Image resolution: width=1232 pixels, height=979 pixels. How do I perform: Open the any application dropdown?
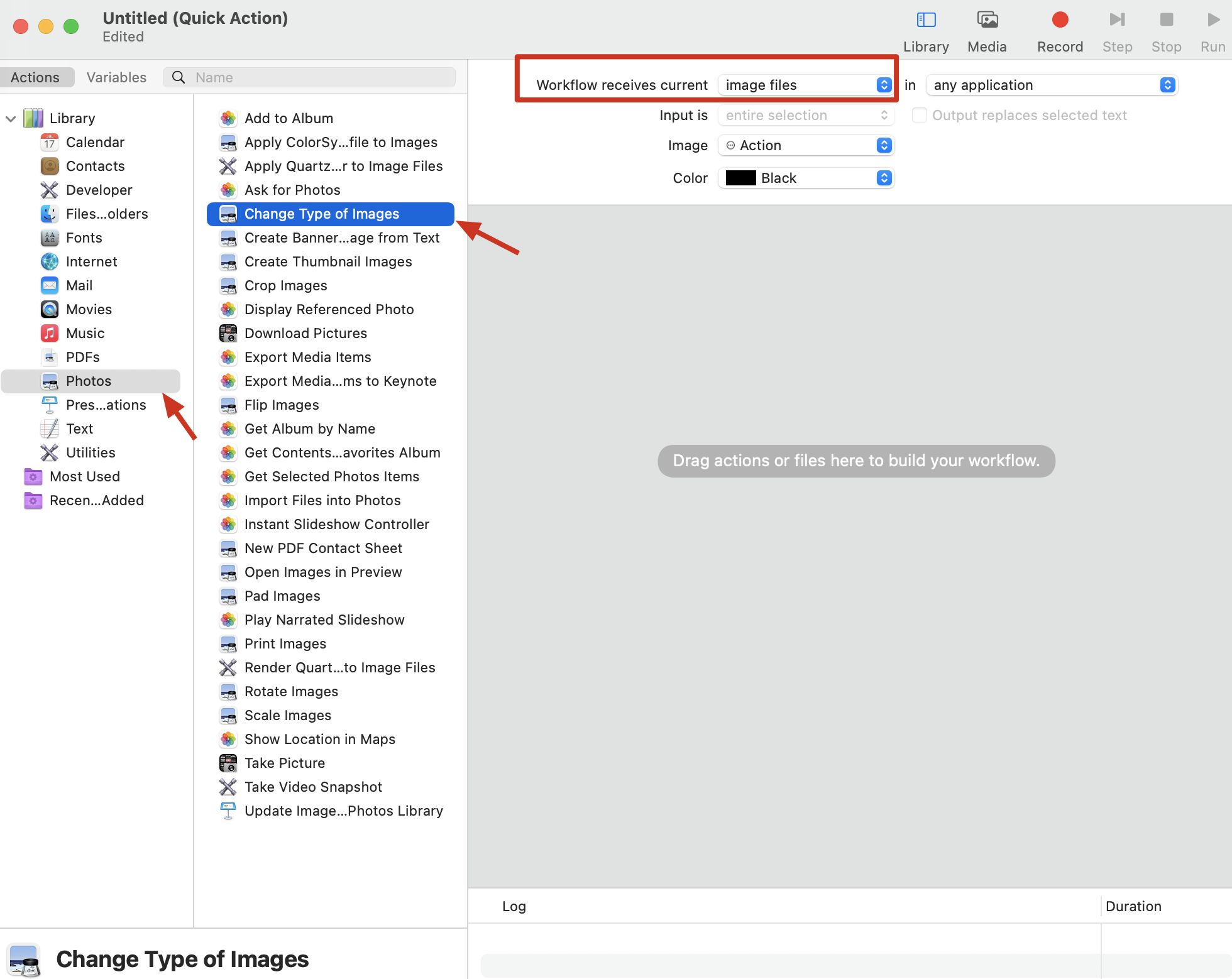1052,85
